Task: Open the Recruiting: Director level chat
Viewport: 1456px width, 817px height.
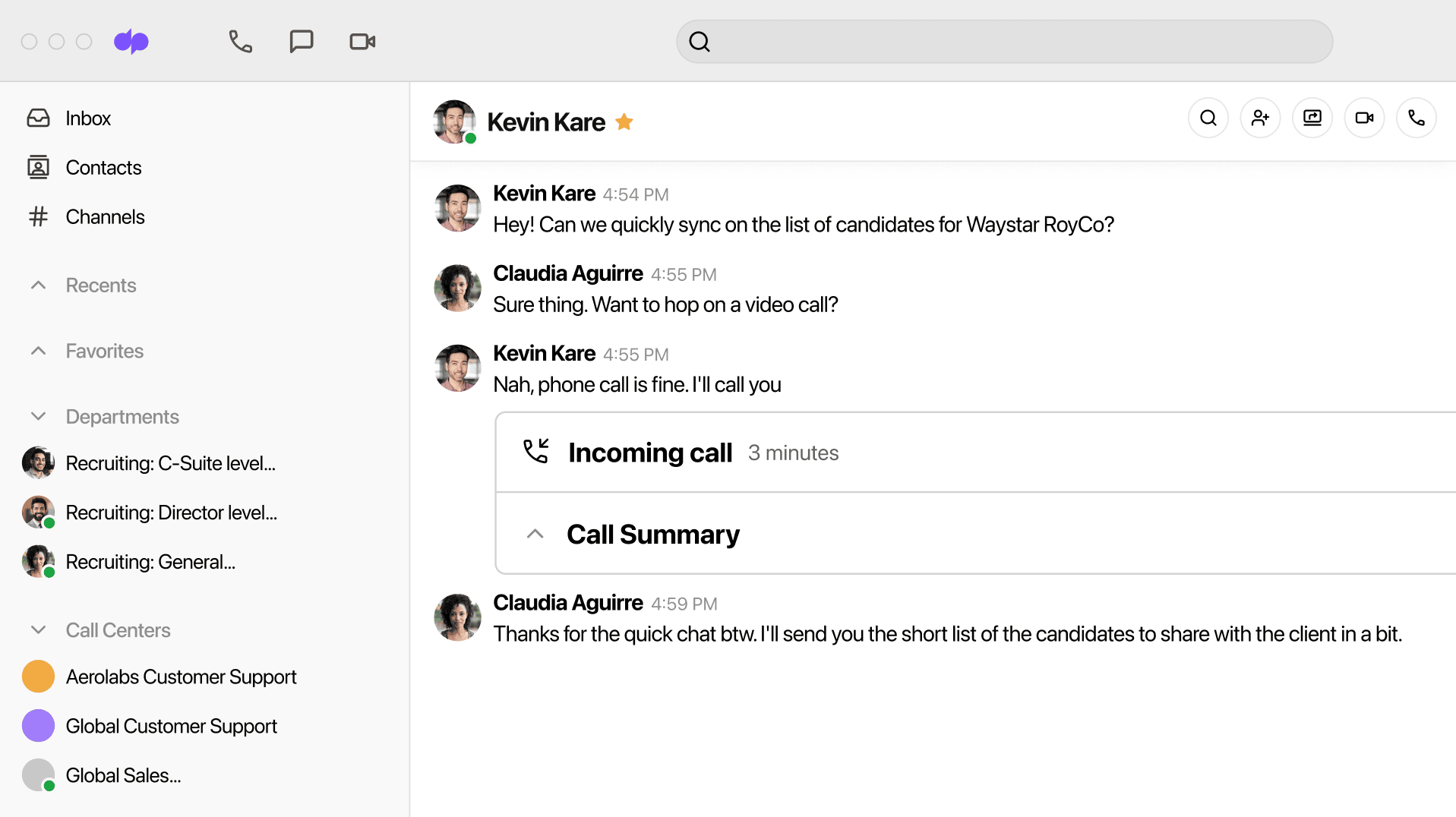Action: 171,513
